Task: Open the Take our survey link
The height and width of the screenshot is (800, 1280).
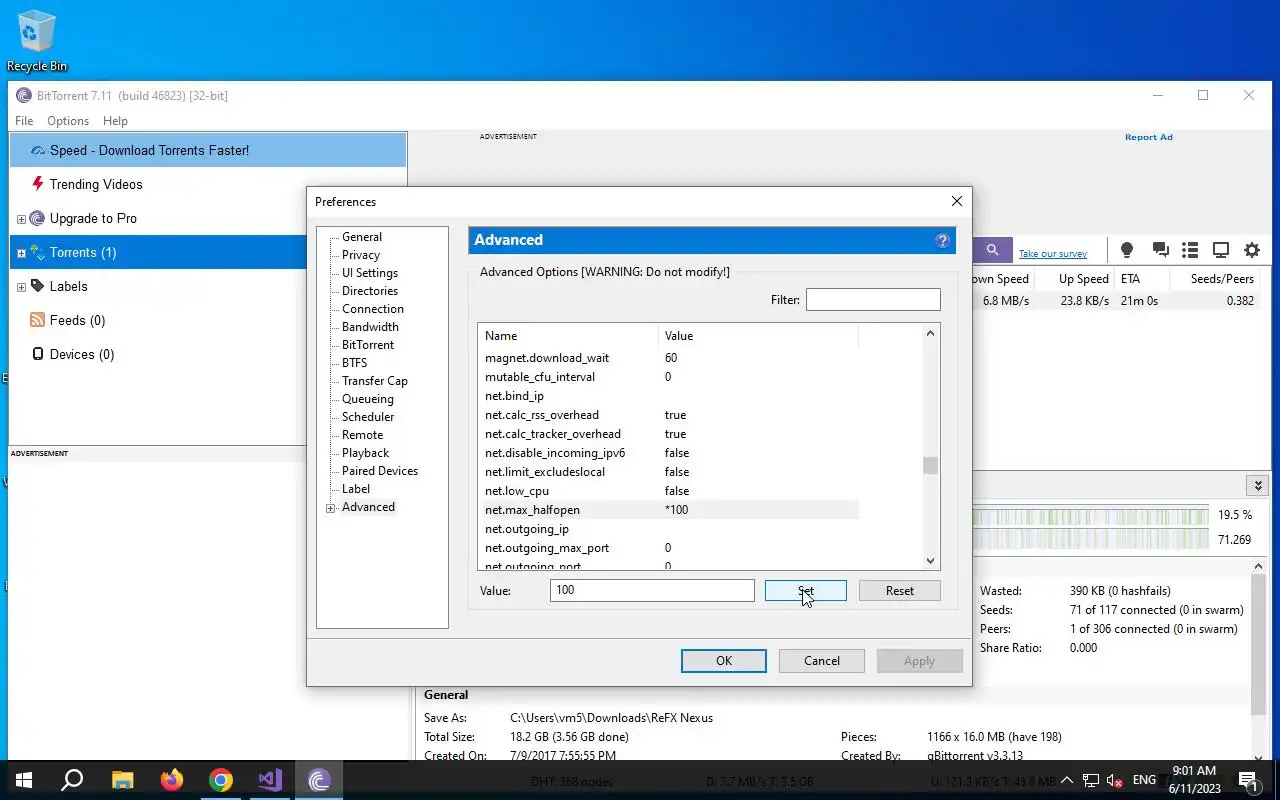Action: (x=1053, y=254)
